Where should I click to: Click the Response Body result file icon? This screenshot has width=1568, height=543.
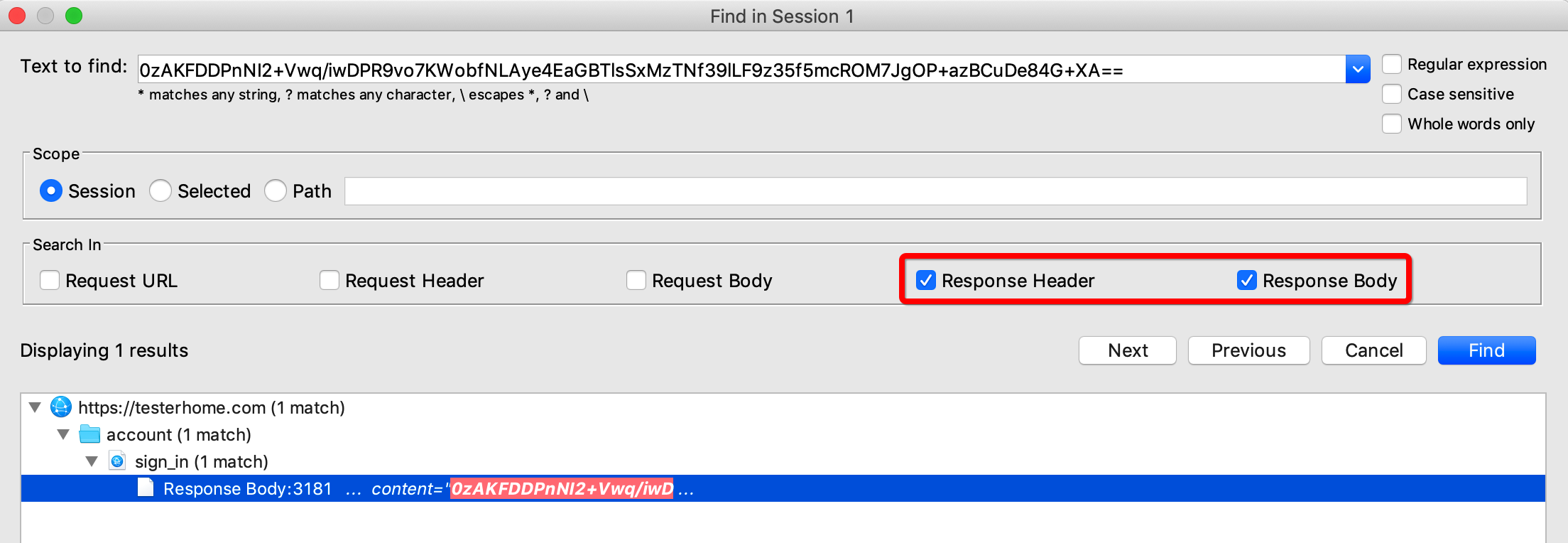(146, 488)
